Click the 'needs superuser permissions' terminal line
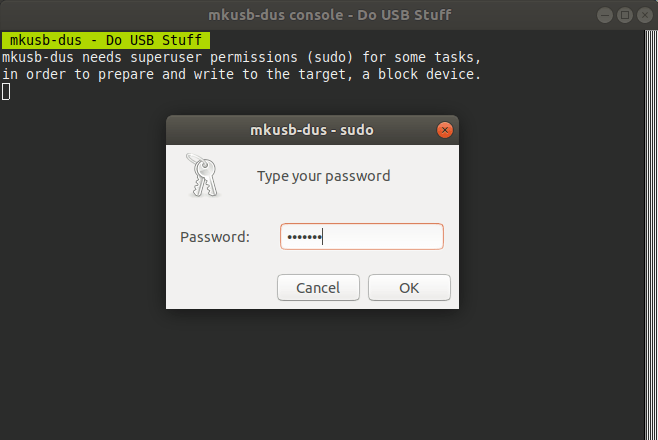This screenshot has height=440, width=658. pyautogui.click(x=241, y=57)
